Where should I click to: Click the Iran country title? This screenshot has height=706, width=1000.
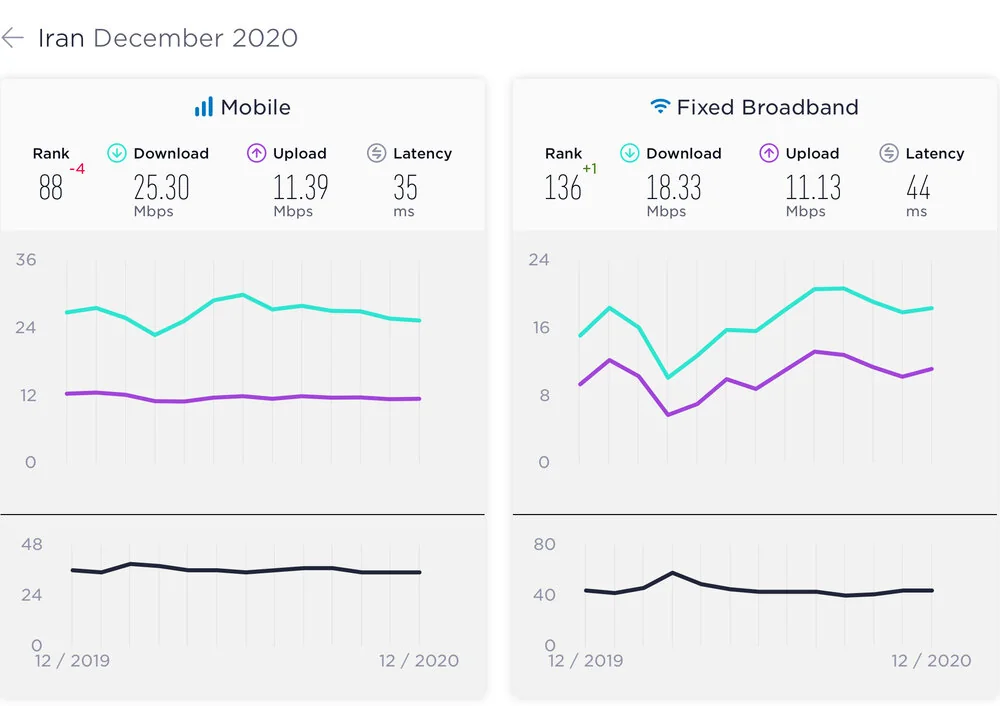[x=61, y=39]
